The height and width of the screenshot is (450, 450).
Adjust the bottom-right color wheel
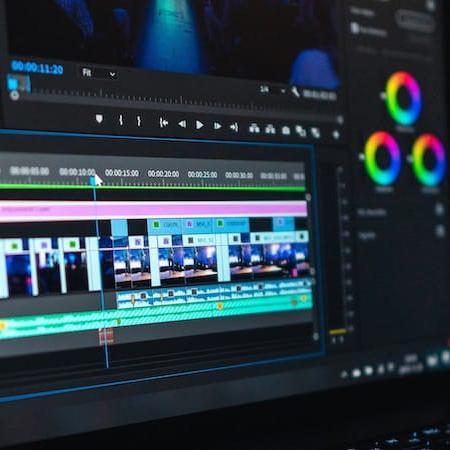pos(429,160)
